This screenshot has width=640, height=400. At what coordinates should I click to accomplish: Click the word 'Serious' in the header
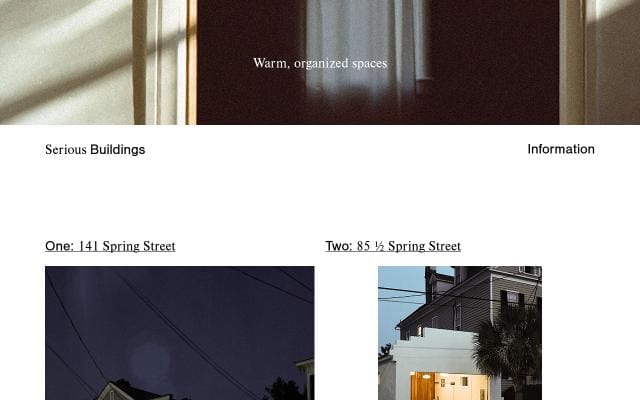point(66,150)
